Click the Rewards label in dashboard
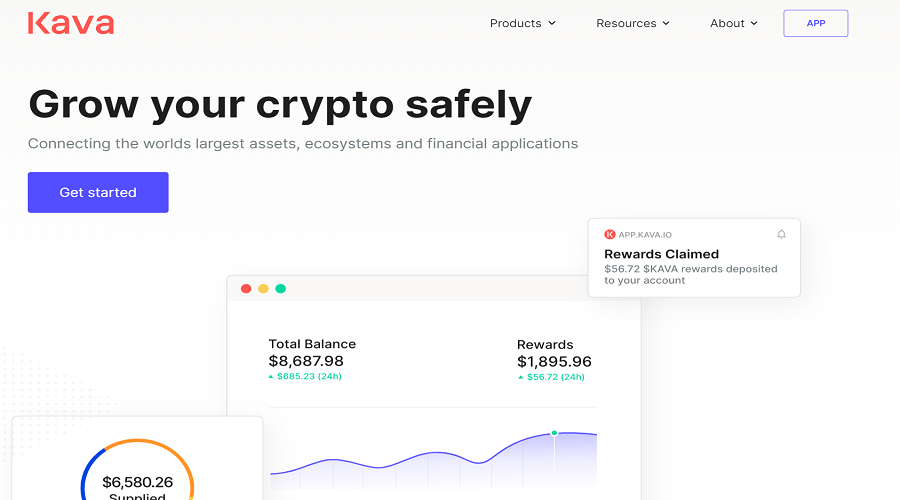This screenshot has height=500, width=900. coord(545,344)
